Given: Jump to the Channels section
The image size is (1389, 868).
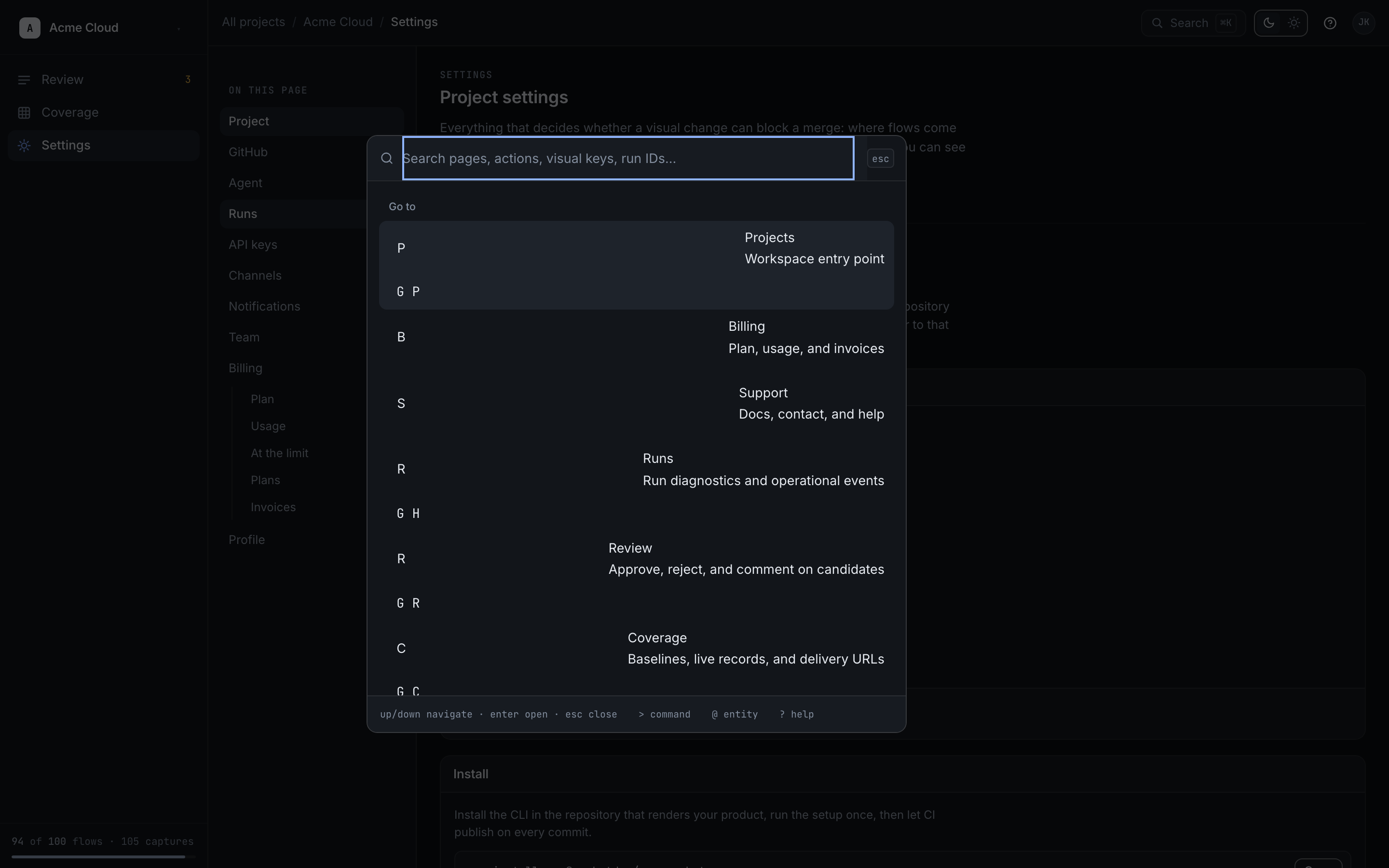Looking at the screenshot, I should [x=293, y=275].
